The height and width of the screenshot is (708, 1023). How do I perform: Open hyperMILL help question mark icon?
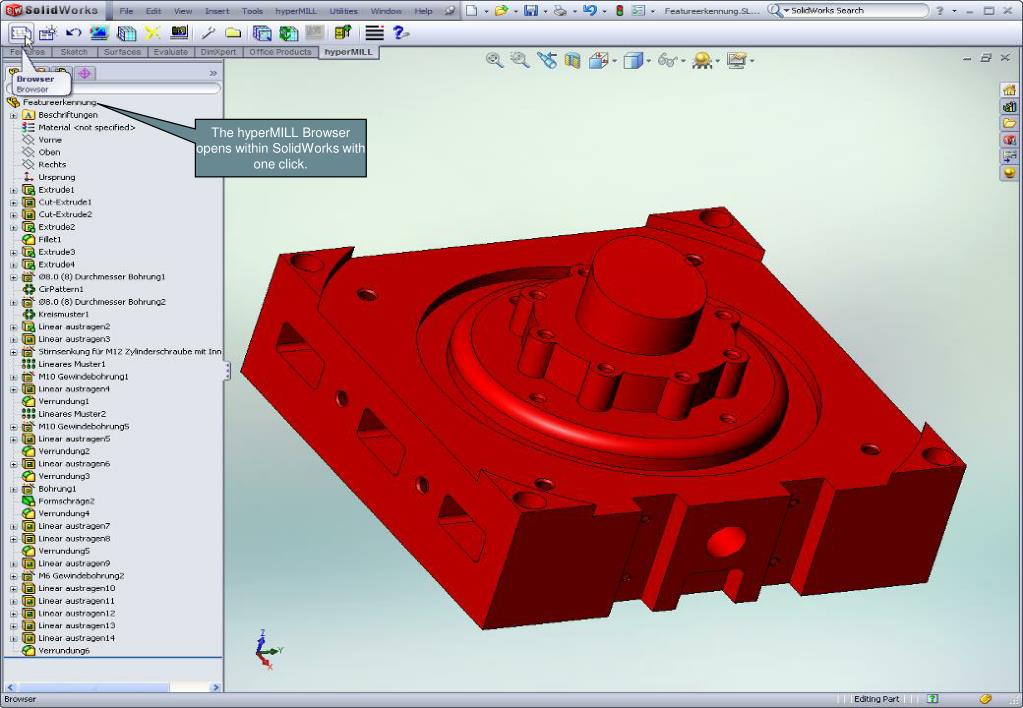(399, 32)
